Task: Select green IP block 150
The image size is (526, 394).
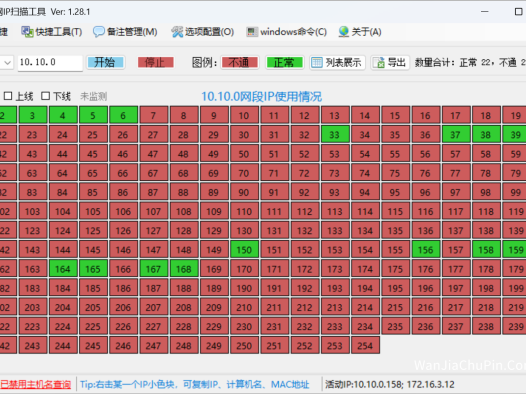Action: (244, 249)
